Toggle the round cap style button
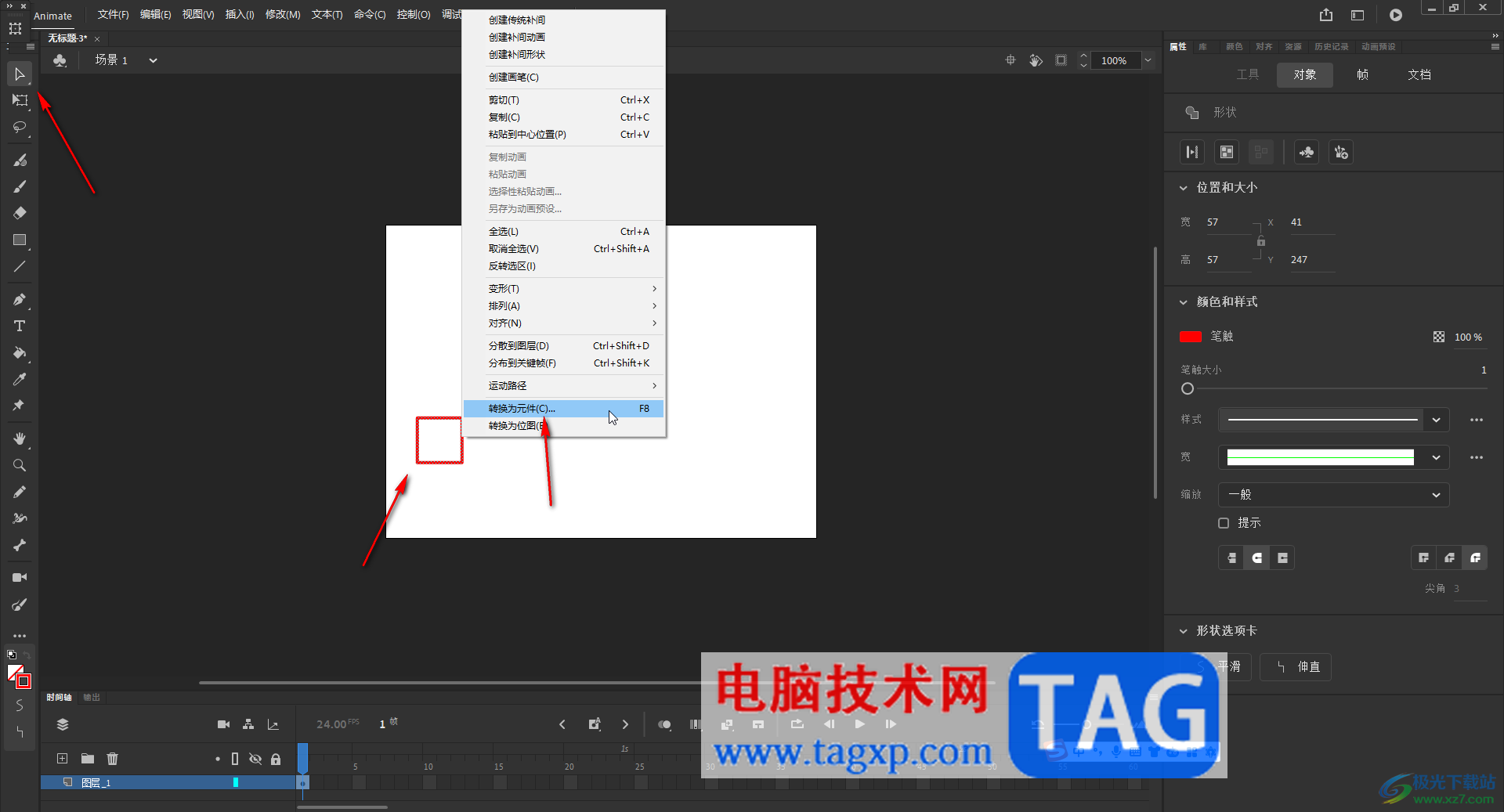Screen dimensions: 1504x812 pos(1257,558)
